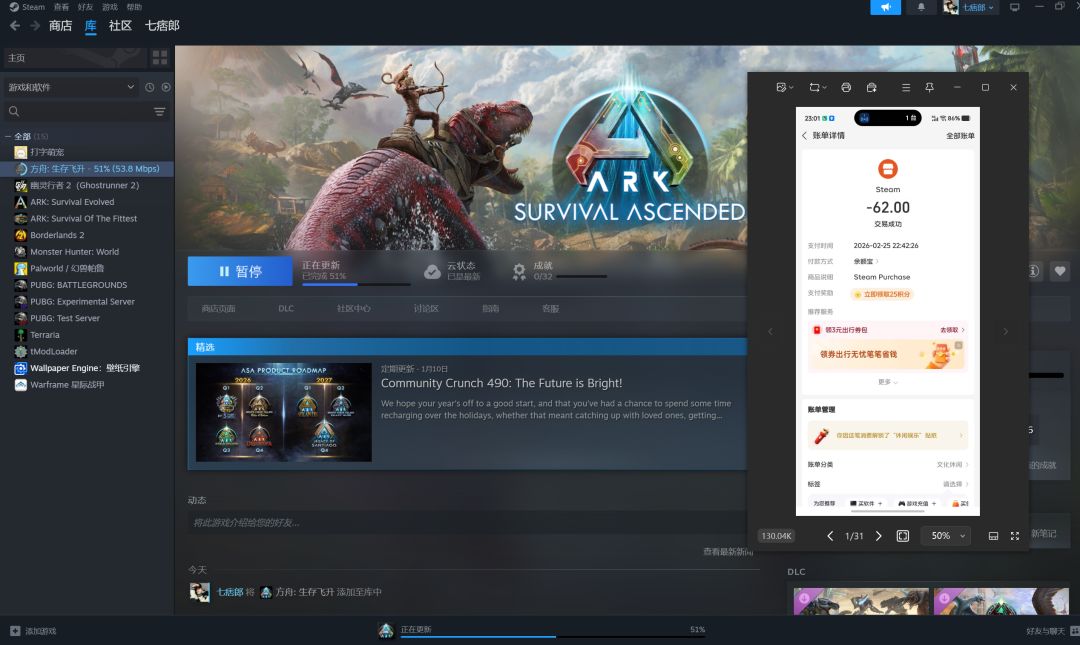Open the first DLC thumbnail
The width and height of the screenshot is (1080, 645).
click(861, 601)
